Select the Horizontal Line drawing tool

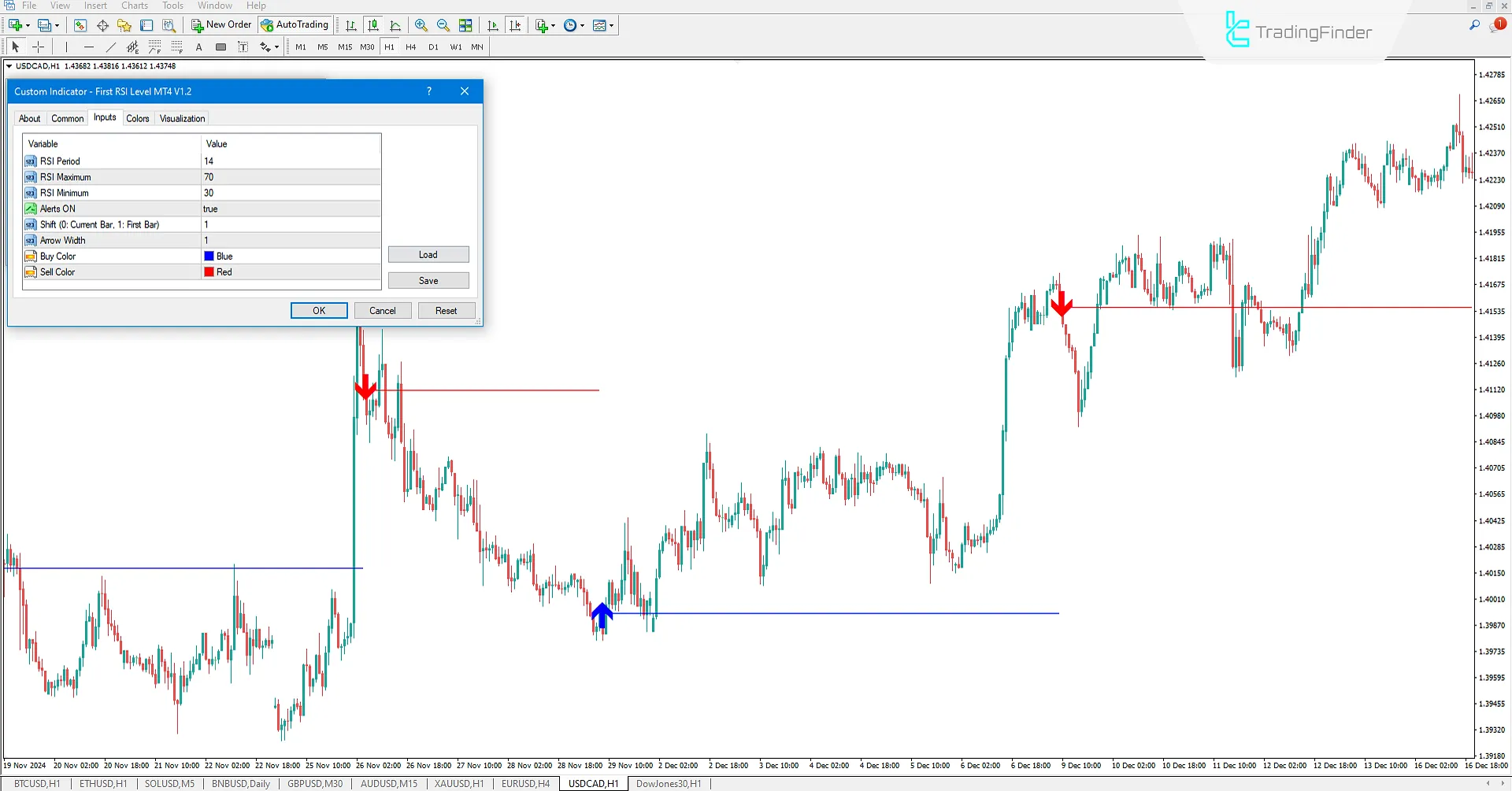click(88, 46)
